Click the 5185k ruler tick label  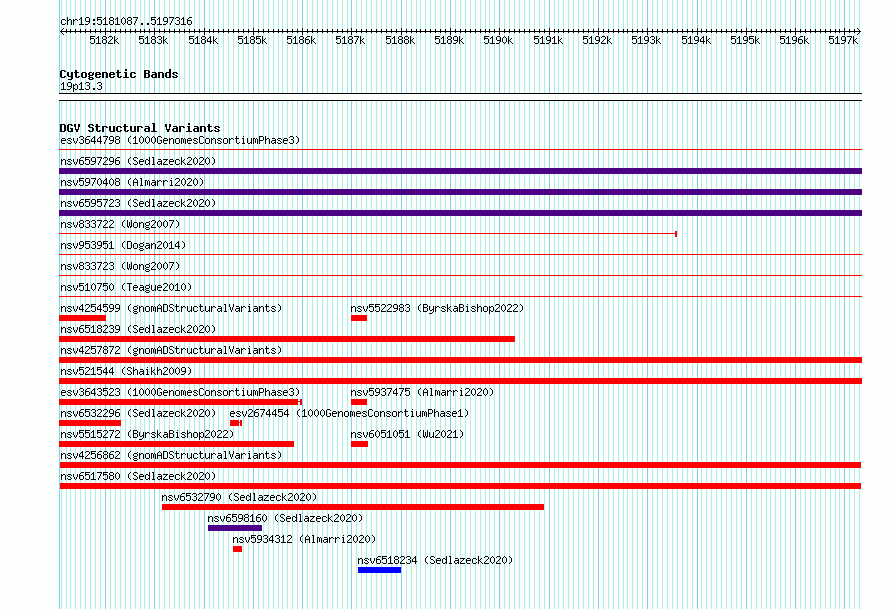tap(252, 40)
